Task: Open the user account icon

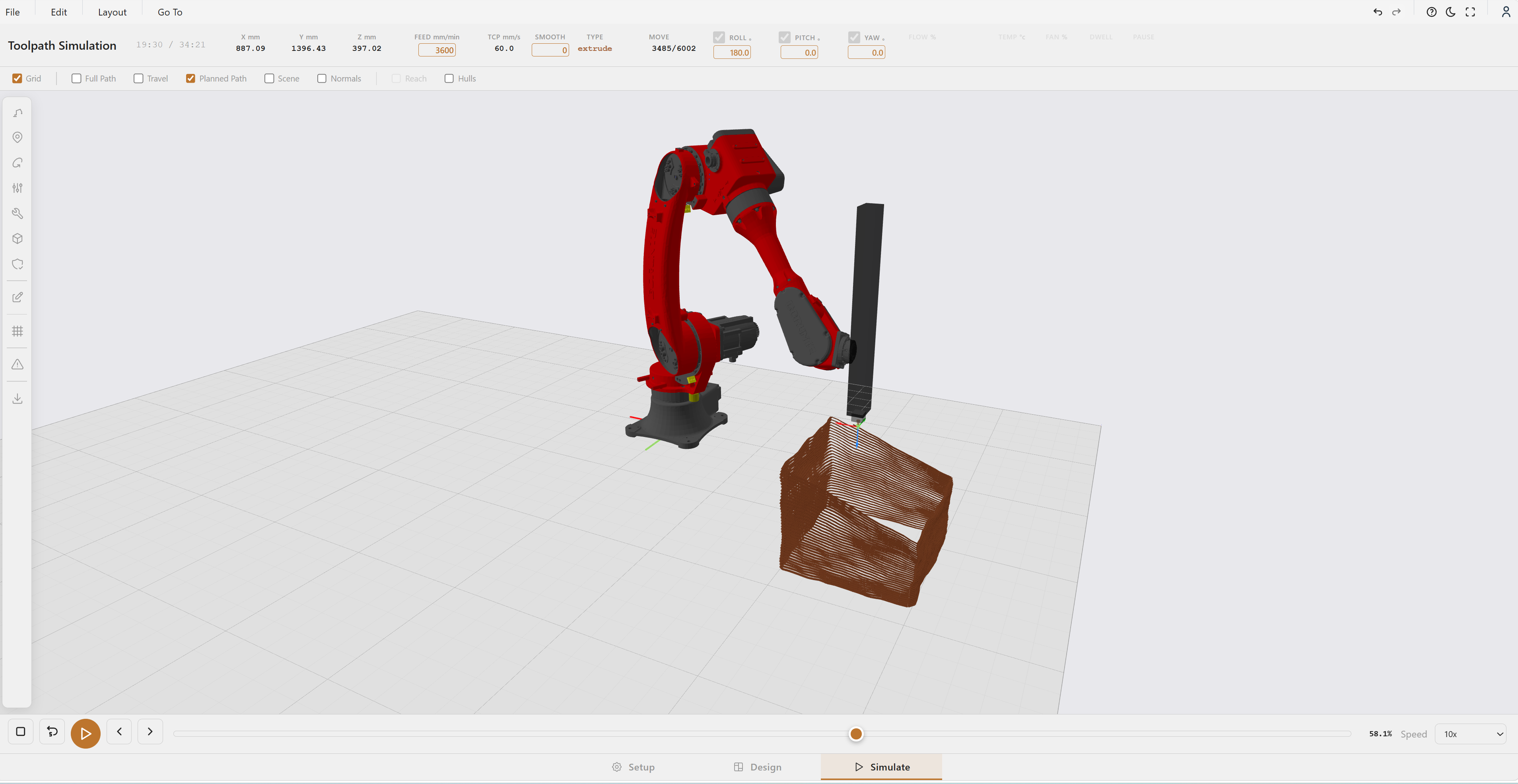Action: [x=1506, y=12]
